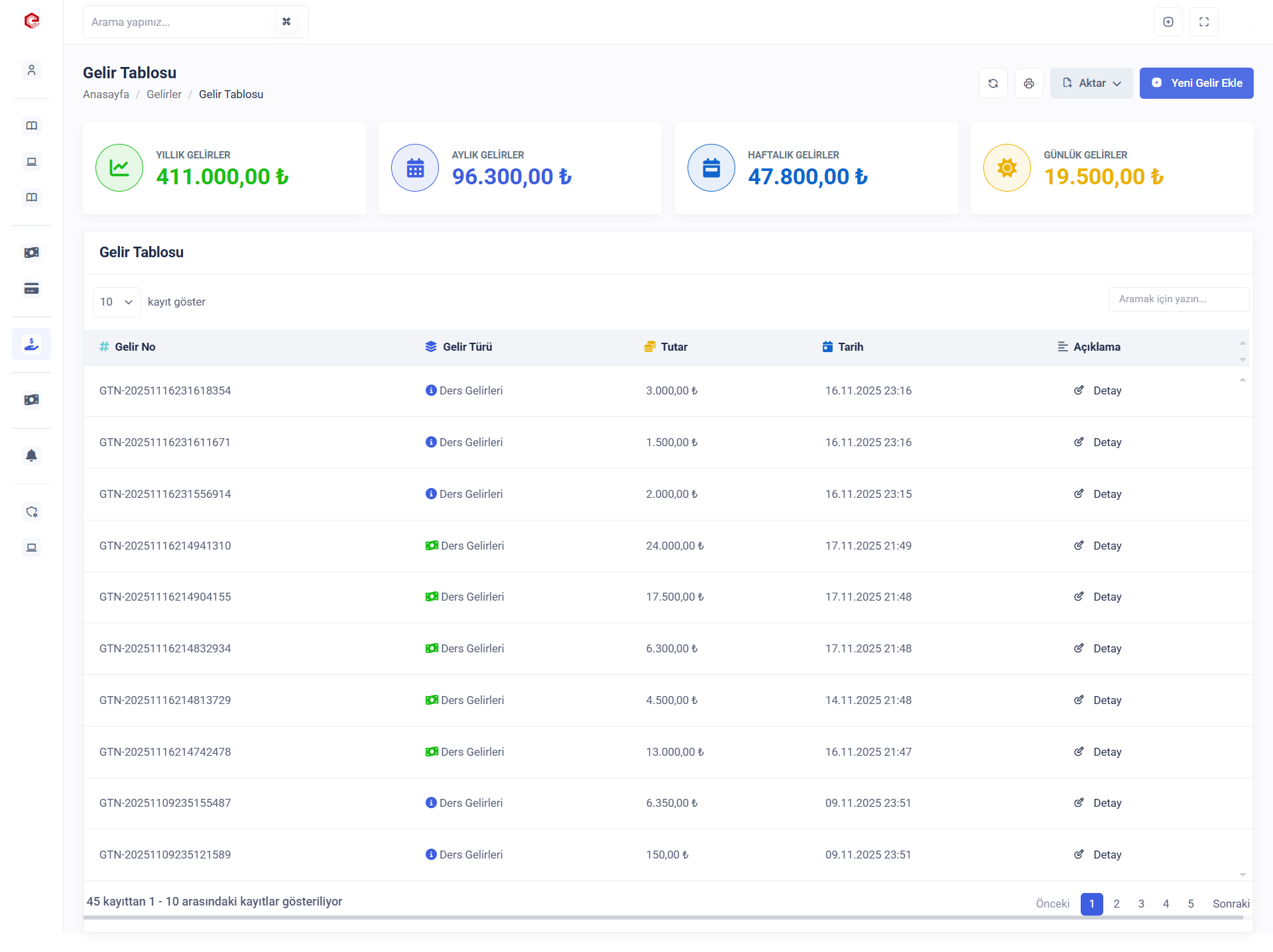This screenshot has height=952, width=1273.
Task: Click the plus-square icon in top bar
Action: pyautogui.click(x=1168, y=22)
